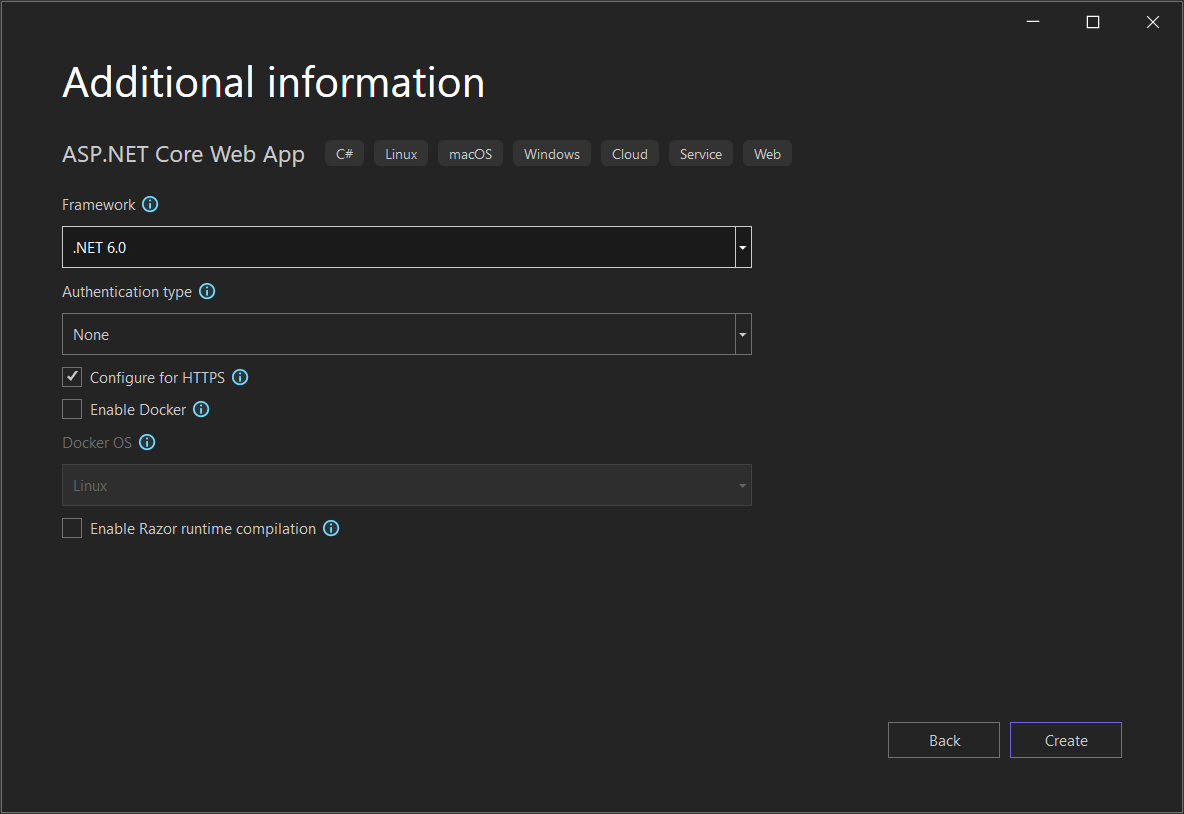This screenshot has height=814, width=1184.
Task: Open the Framework dropdown arrow
Action: pos(743,248)
